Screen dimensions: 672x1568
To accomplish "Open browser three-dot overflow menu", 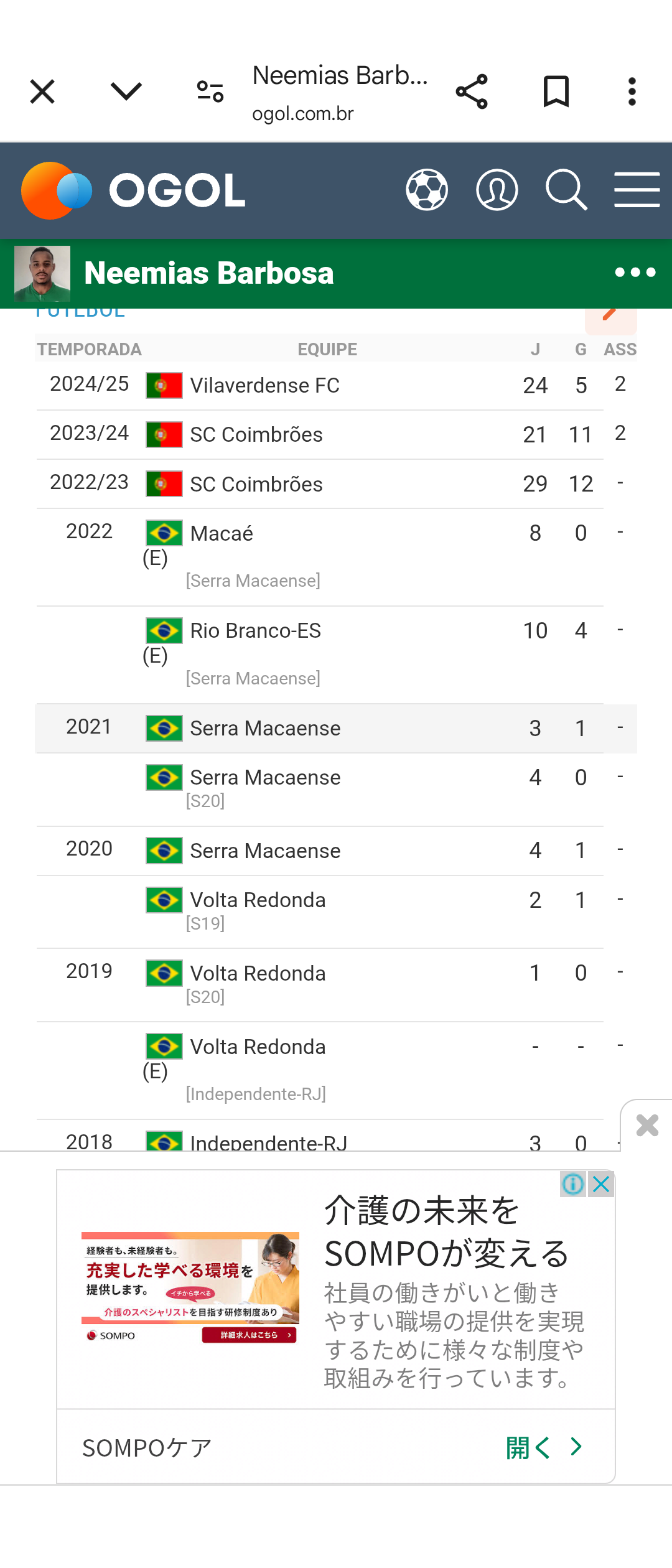I will pyautogui.click(x=632, y=92).
